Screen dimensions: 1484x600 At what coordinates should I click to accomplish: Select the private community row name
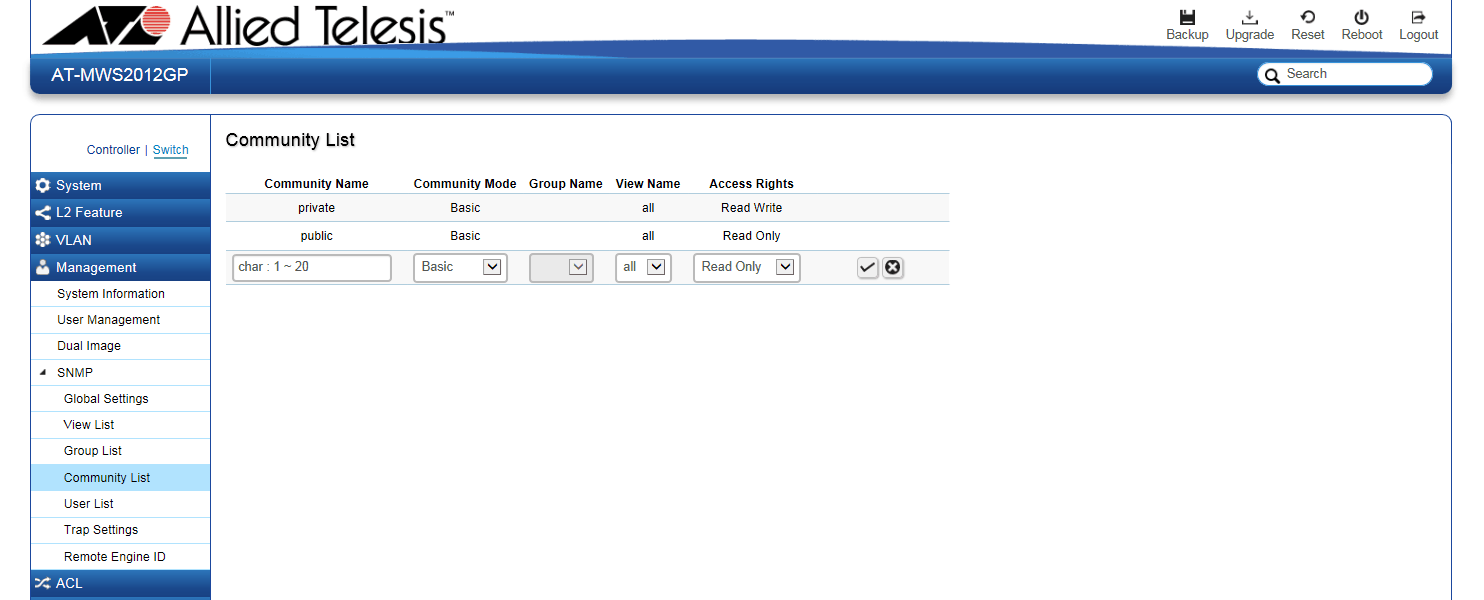[316, 208]
